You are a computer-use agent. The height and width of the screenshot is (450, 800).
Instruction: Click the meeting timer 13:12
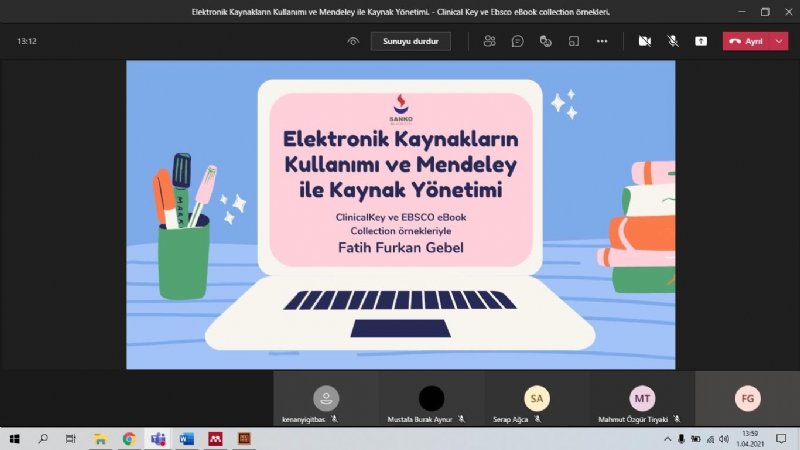click(x=27, y=41)
